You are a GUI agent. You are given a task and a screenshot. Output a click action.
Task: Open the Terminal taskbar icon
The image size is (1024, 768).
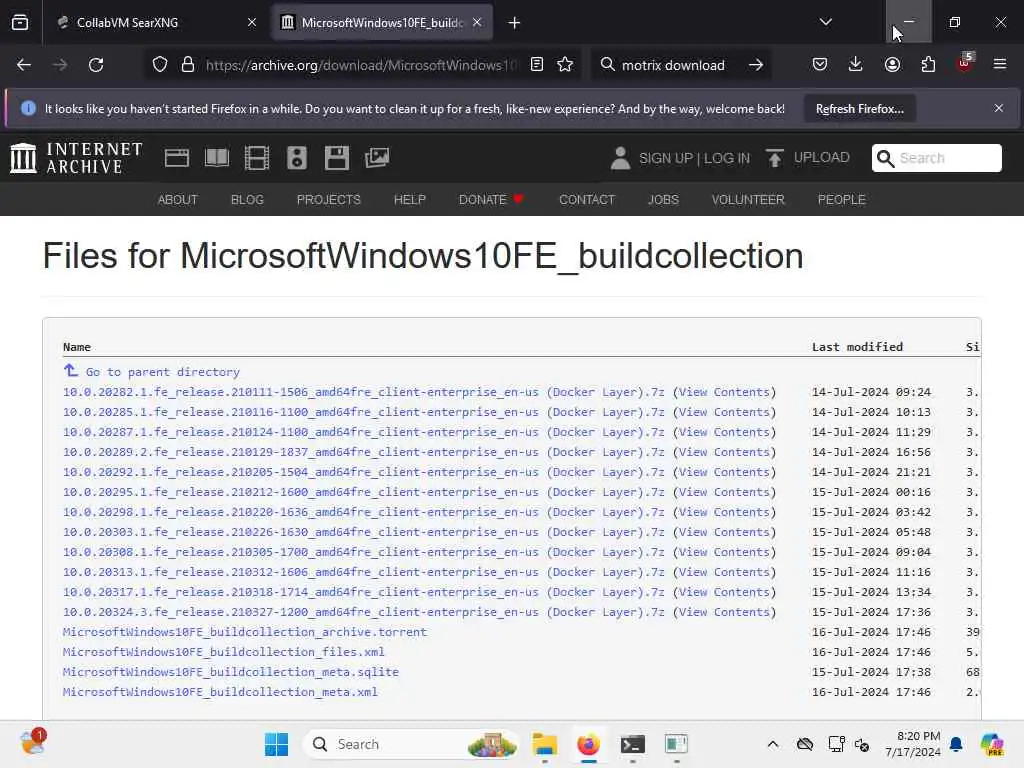632,744
